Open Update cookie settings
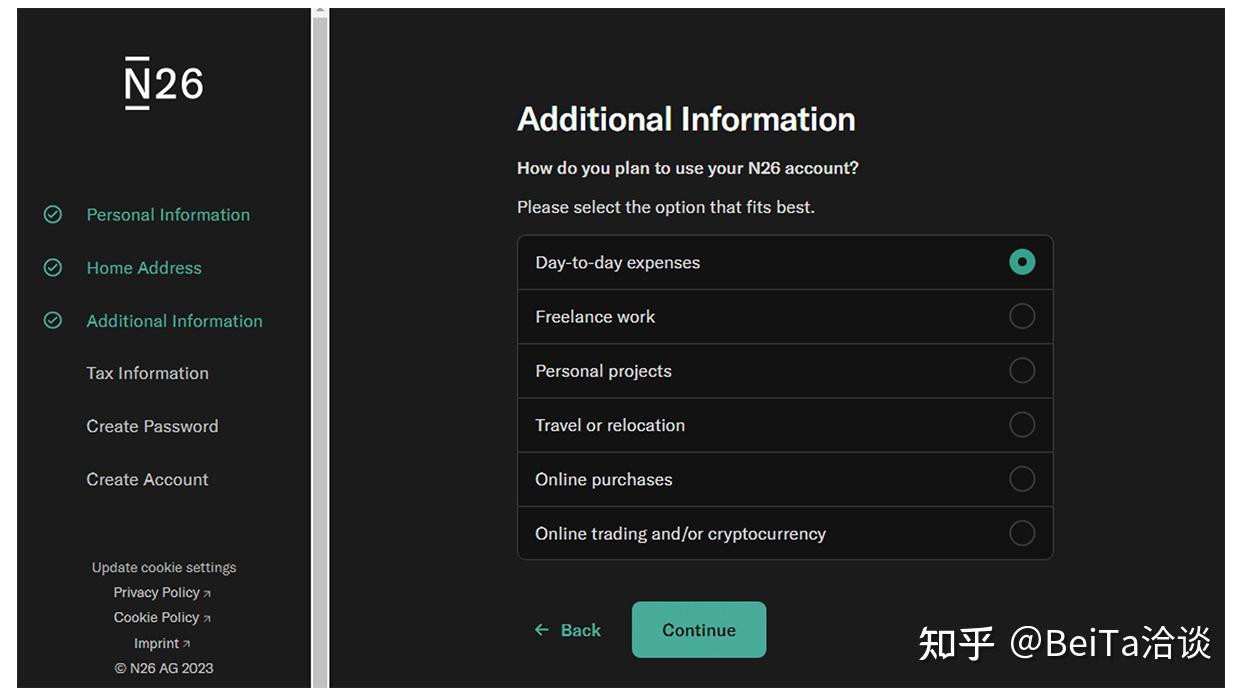This screenshot has width=1245, height=696. (x=163, y=567)
